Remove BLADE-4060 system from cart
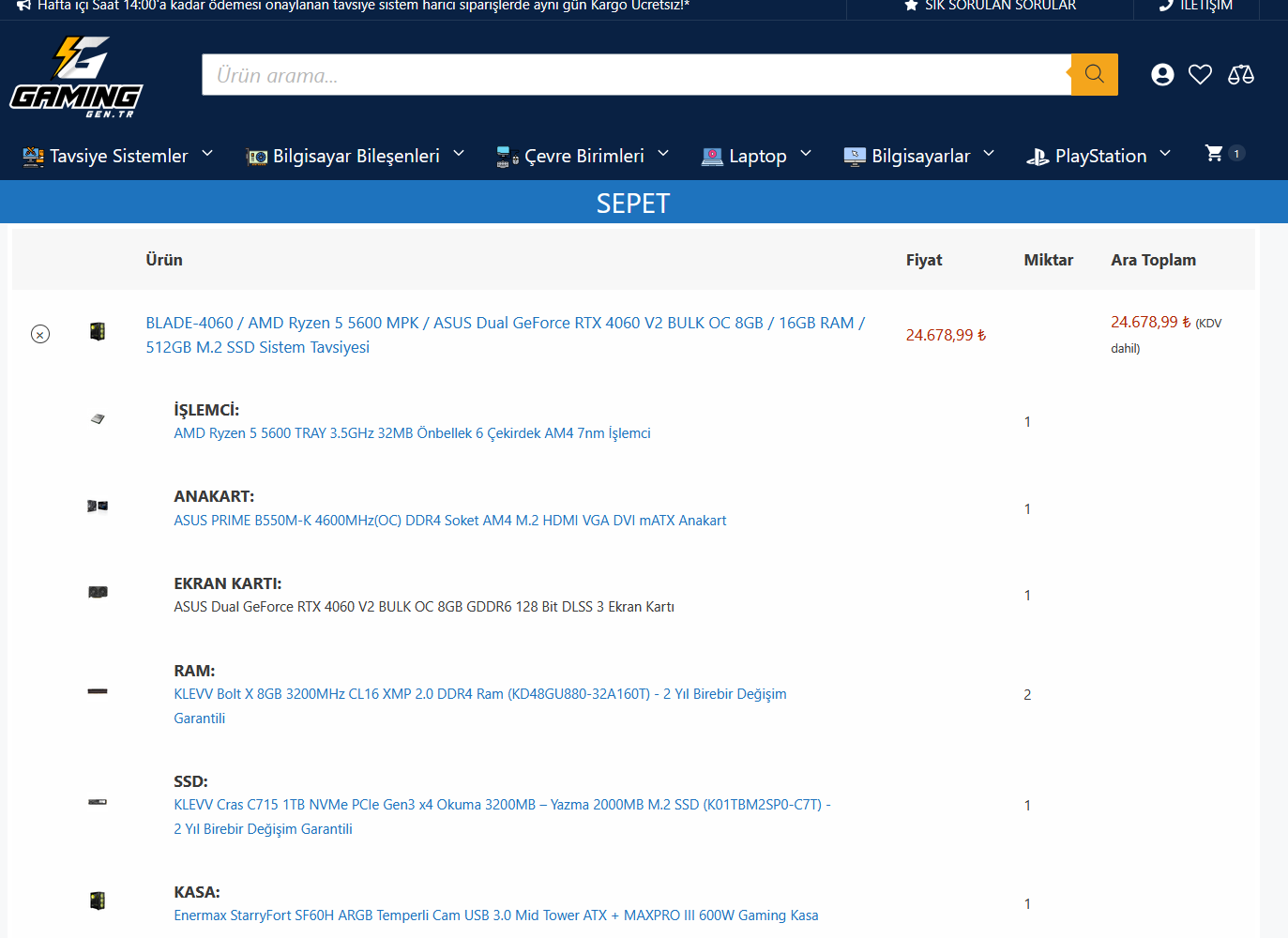Screen dimensions: 1288x938 pyautogui.click(x=40, y=334)
